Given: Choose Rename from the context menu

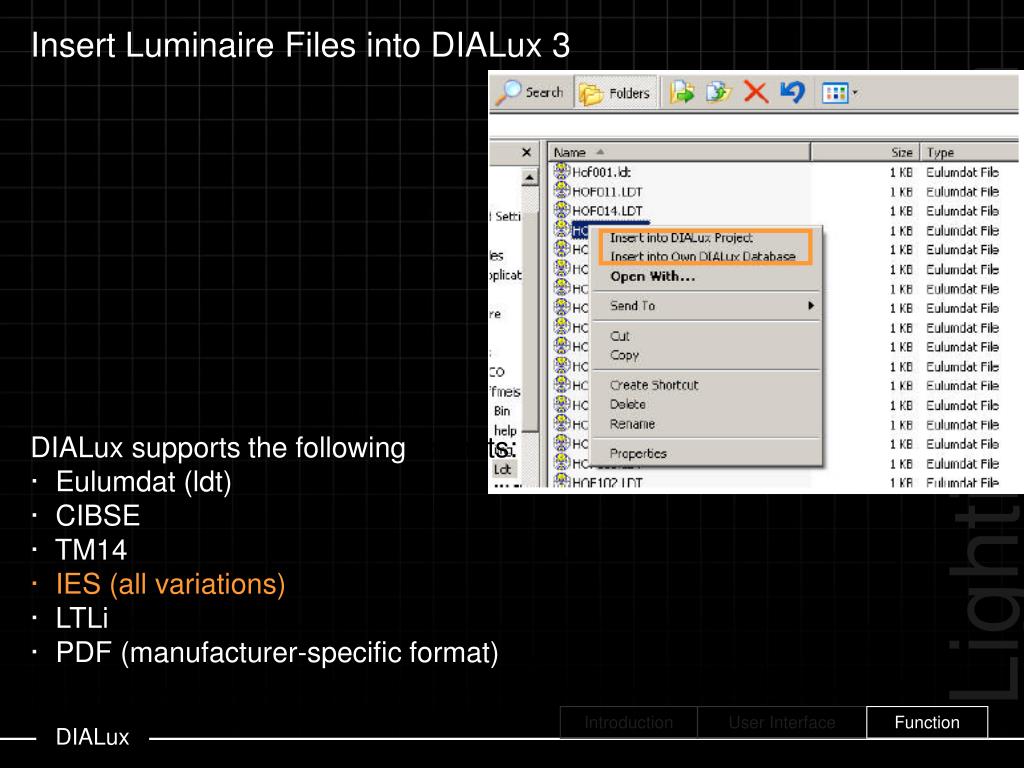Looking at the screenshot, I should [632, 424].
